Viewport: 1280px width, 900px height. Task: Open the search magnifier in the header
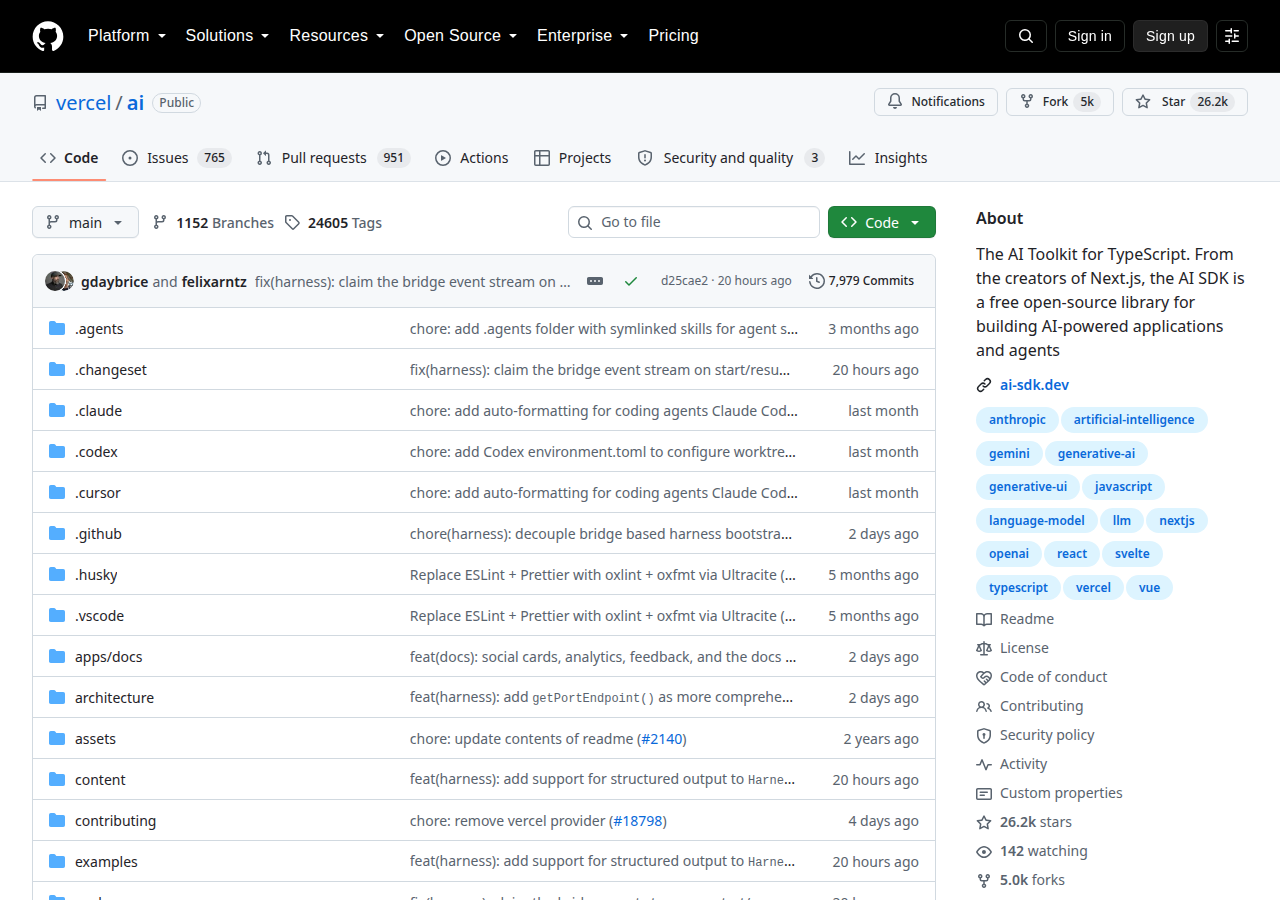[x=1026, y=36]
